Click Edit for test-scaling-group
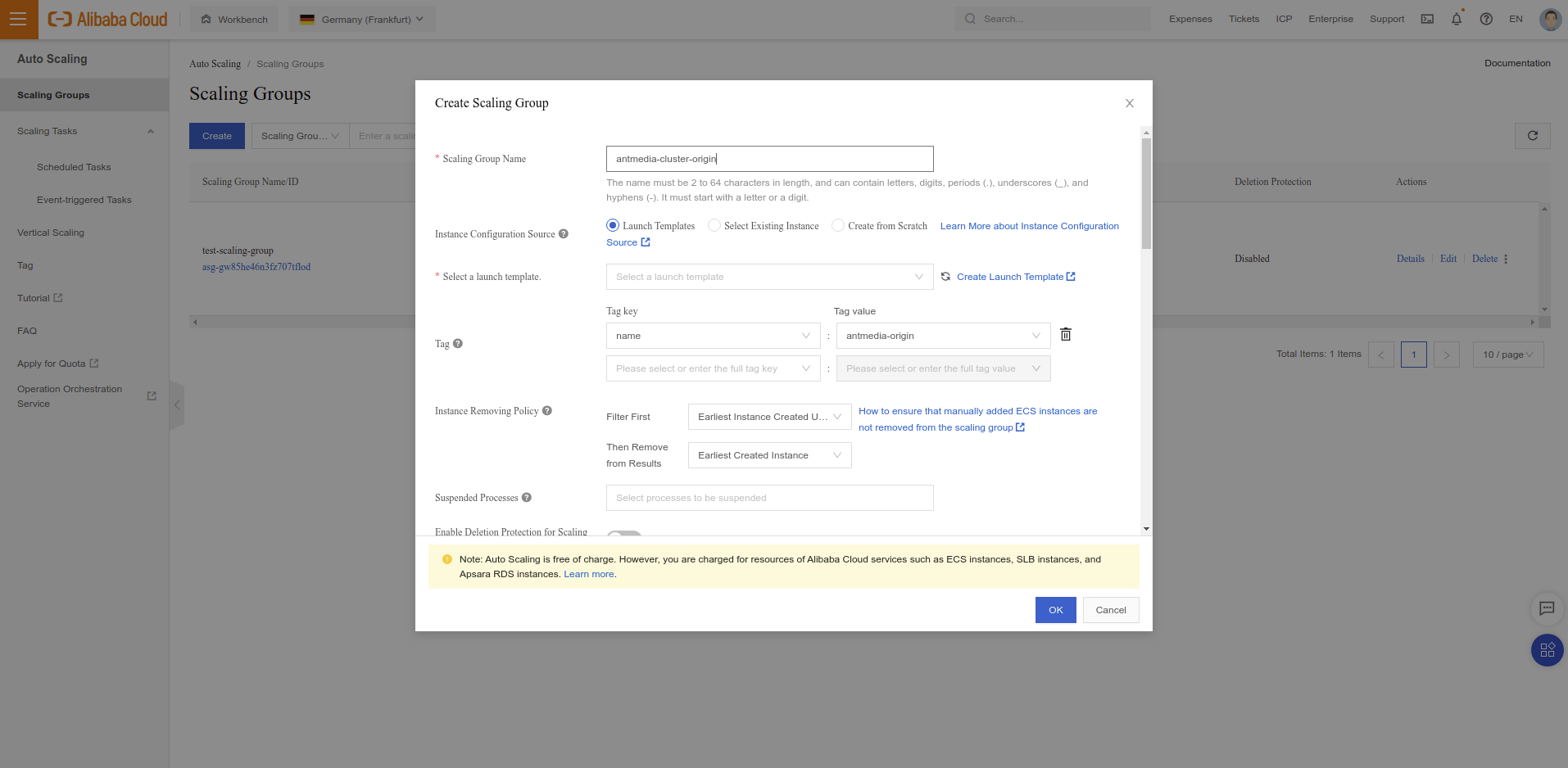 pyautogui.click(x=1448, y=259)
